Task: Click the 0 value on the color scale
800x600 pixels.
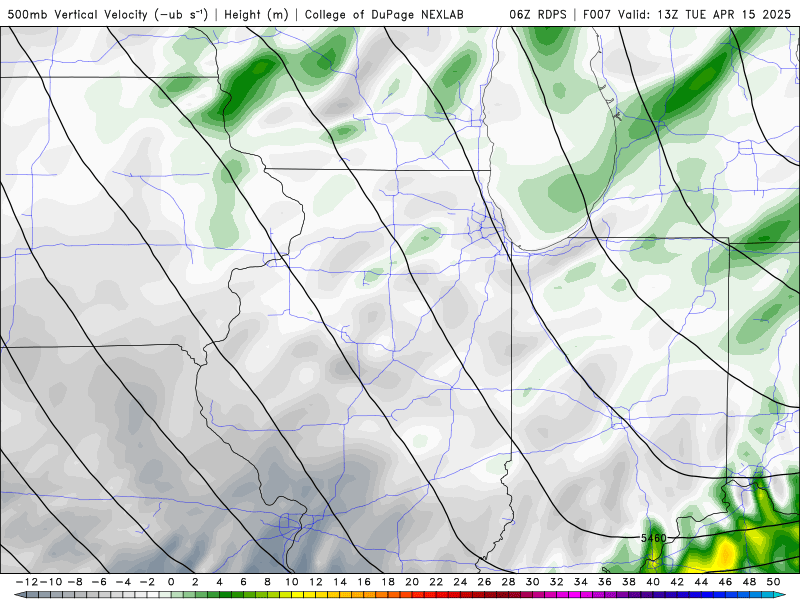Action: point(171,582)
